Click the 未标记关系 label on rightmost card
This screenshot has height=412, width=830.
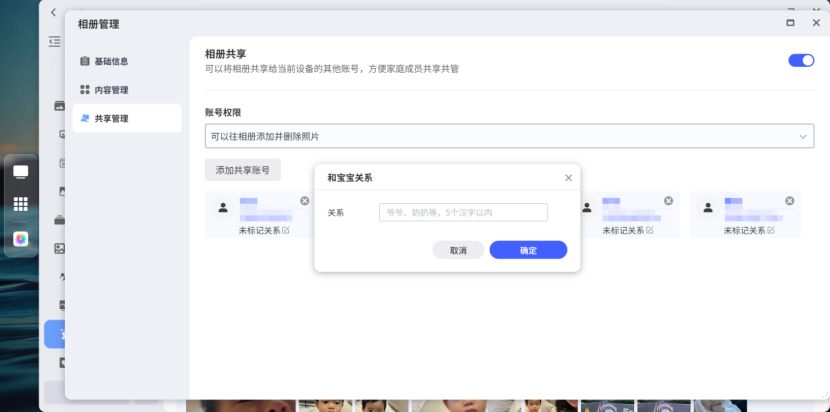pos(744,230)
